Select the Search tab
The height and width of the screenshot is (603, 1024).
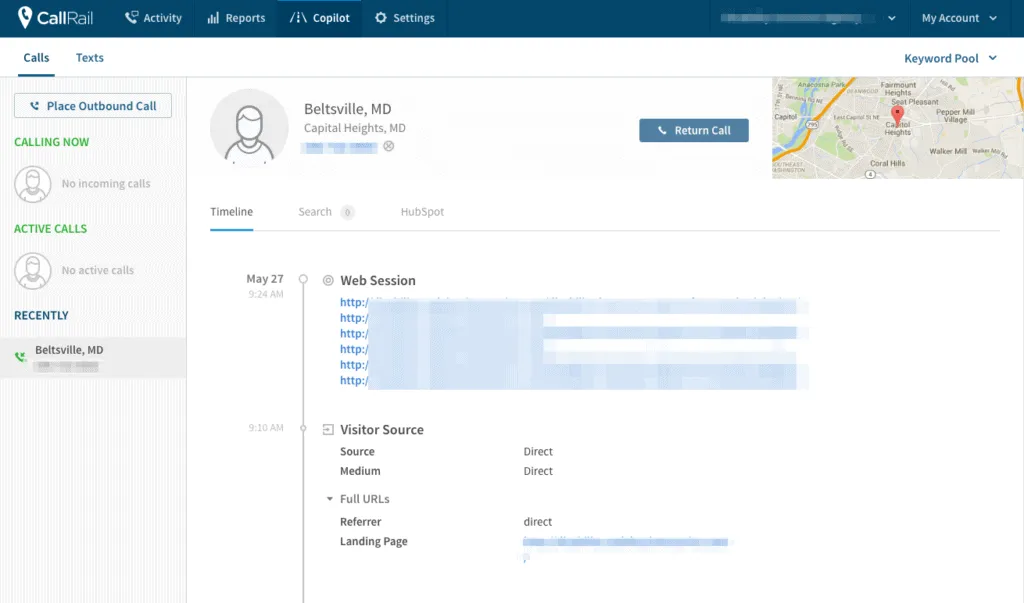coord(315,212)
